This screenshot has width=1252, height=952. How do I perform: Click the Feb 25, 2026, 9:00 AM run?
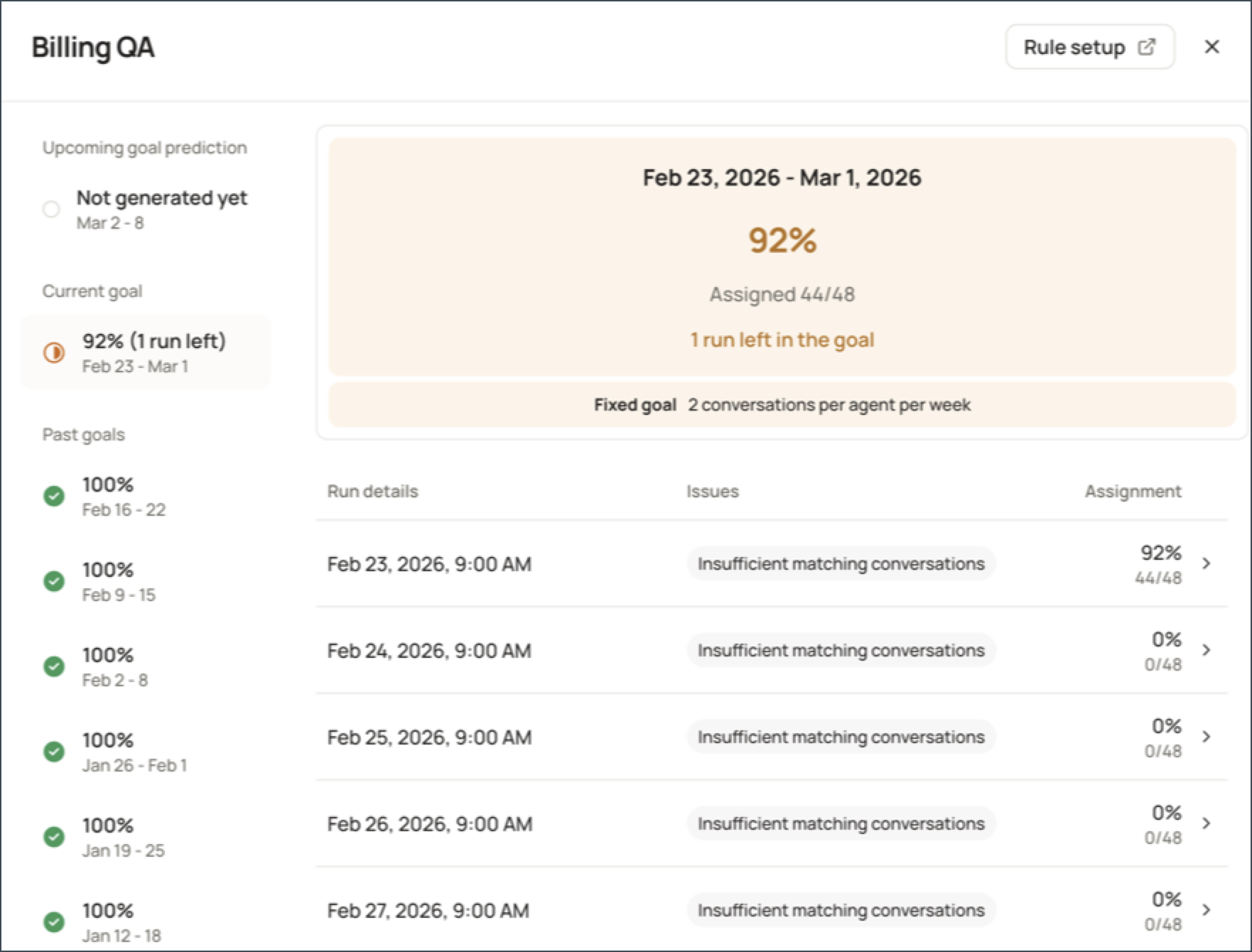[772, 737]
